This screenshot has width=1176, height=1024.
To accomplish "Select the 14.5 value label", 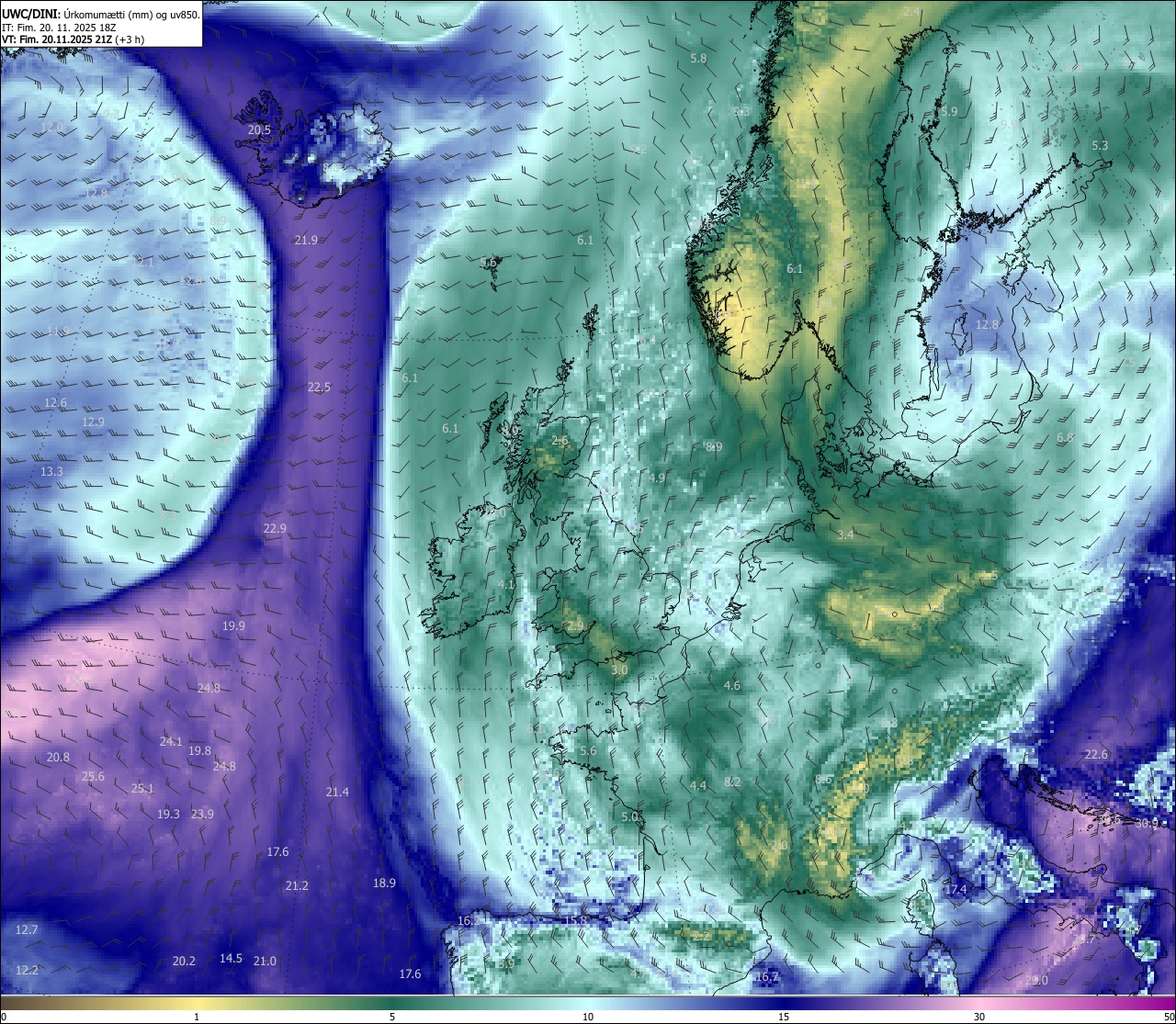I will [231, 958].
